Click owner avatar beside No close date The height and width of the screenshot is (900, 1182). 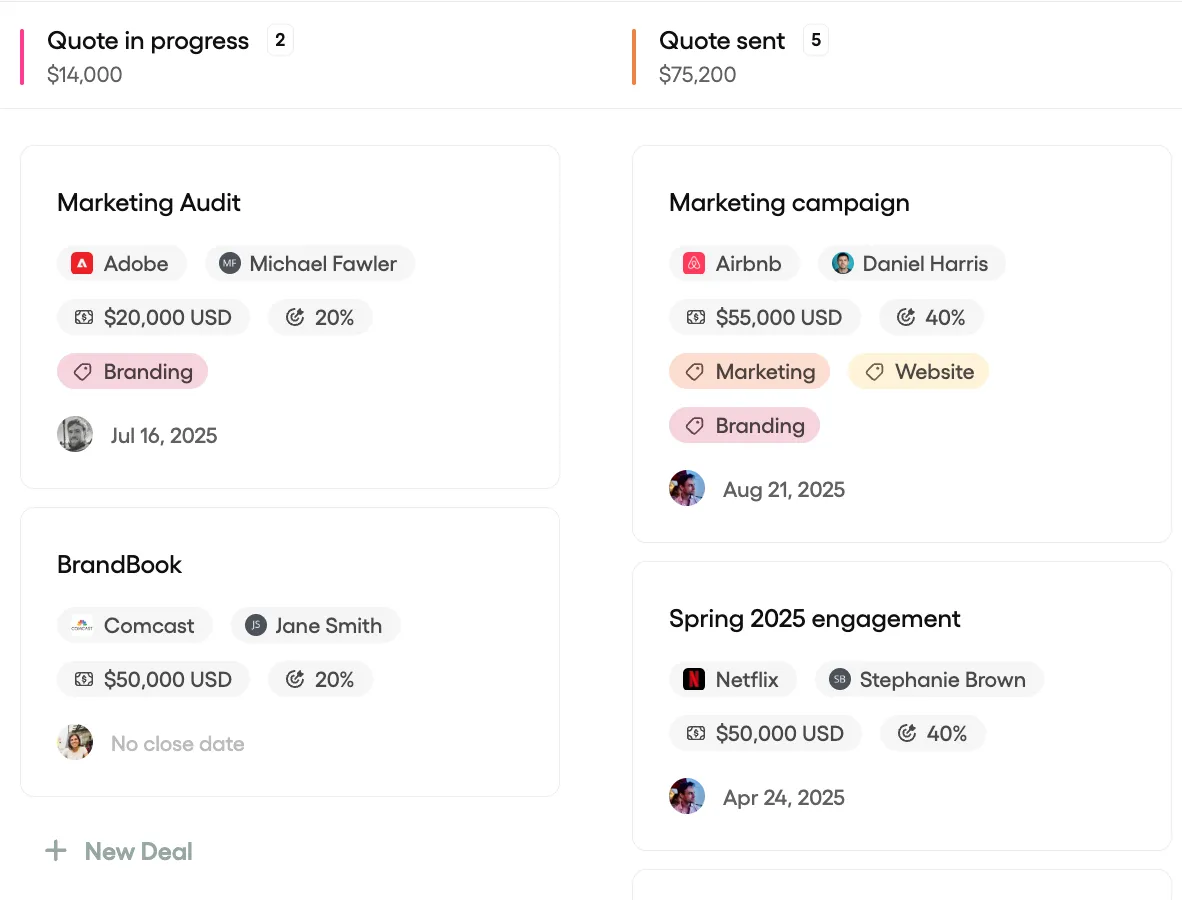(x=75, y=742)
